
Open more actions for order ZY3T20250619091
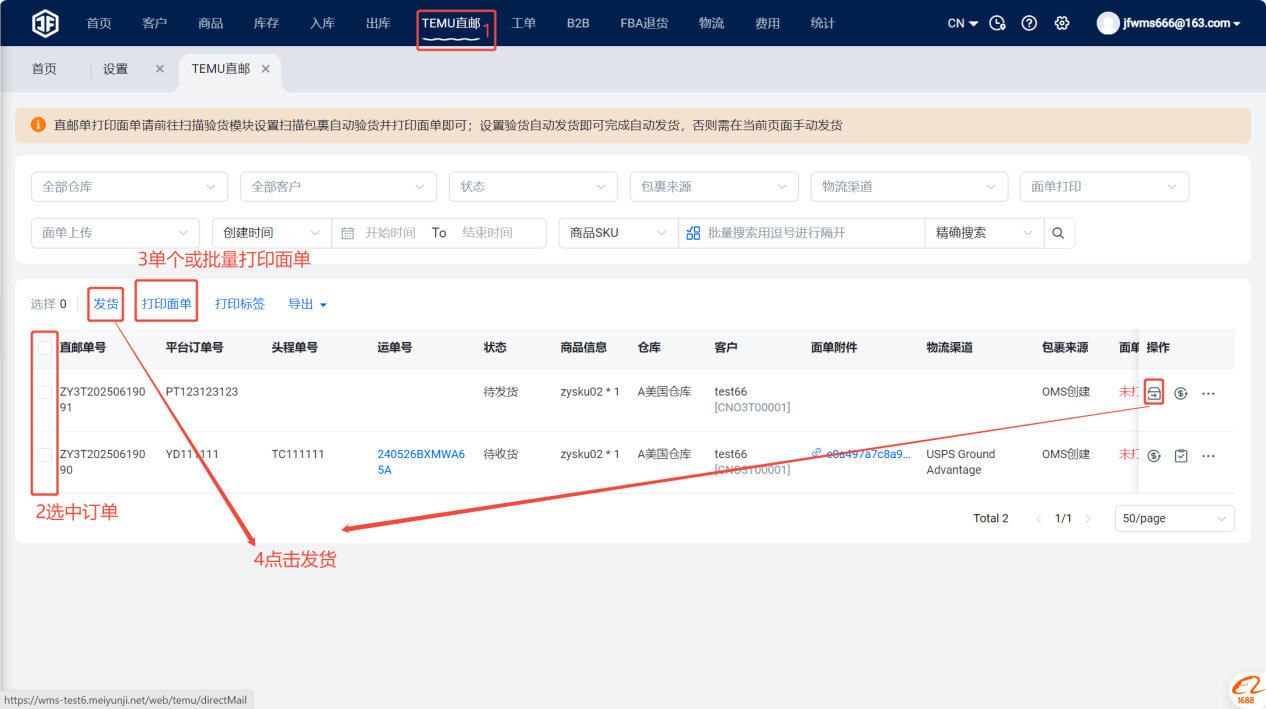point(1208,393)
